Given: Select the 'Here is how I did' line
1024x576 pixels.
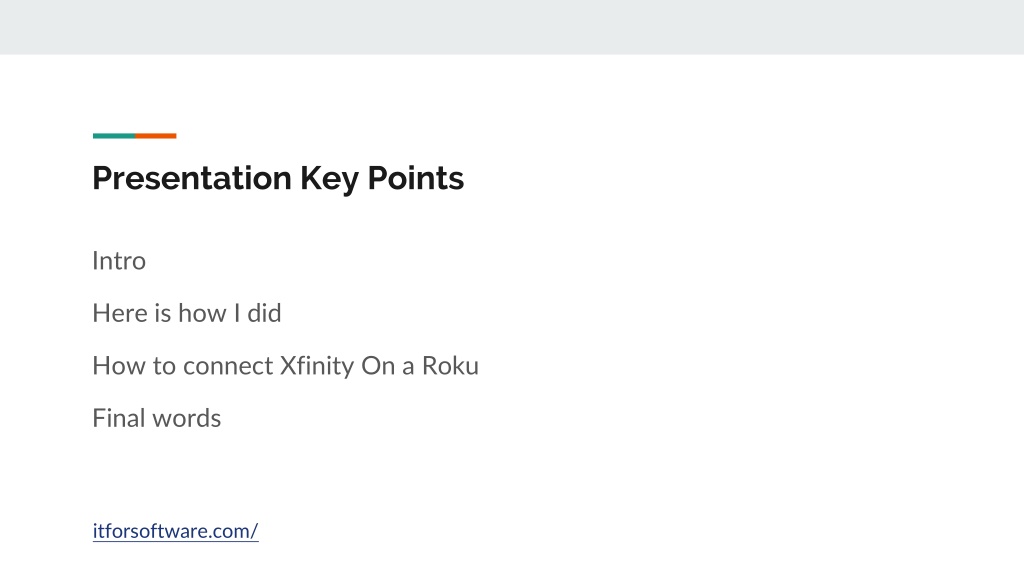Looking at the screenshot, I should point(187,313).
